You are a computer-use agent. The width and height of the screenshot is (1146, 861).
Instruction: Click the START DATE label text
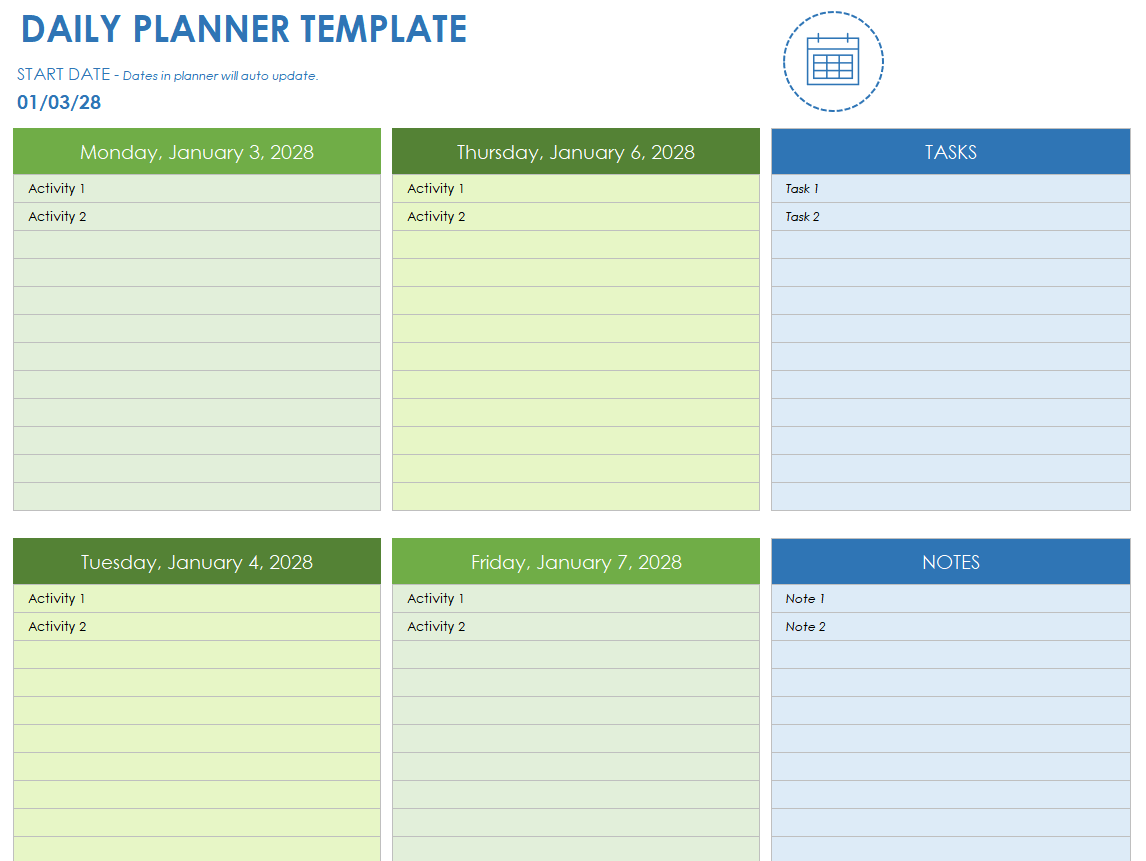click(63, 75)
